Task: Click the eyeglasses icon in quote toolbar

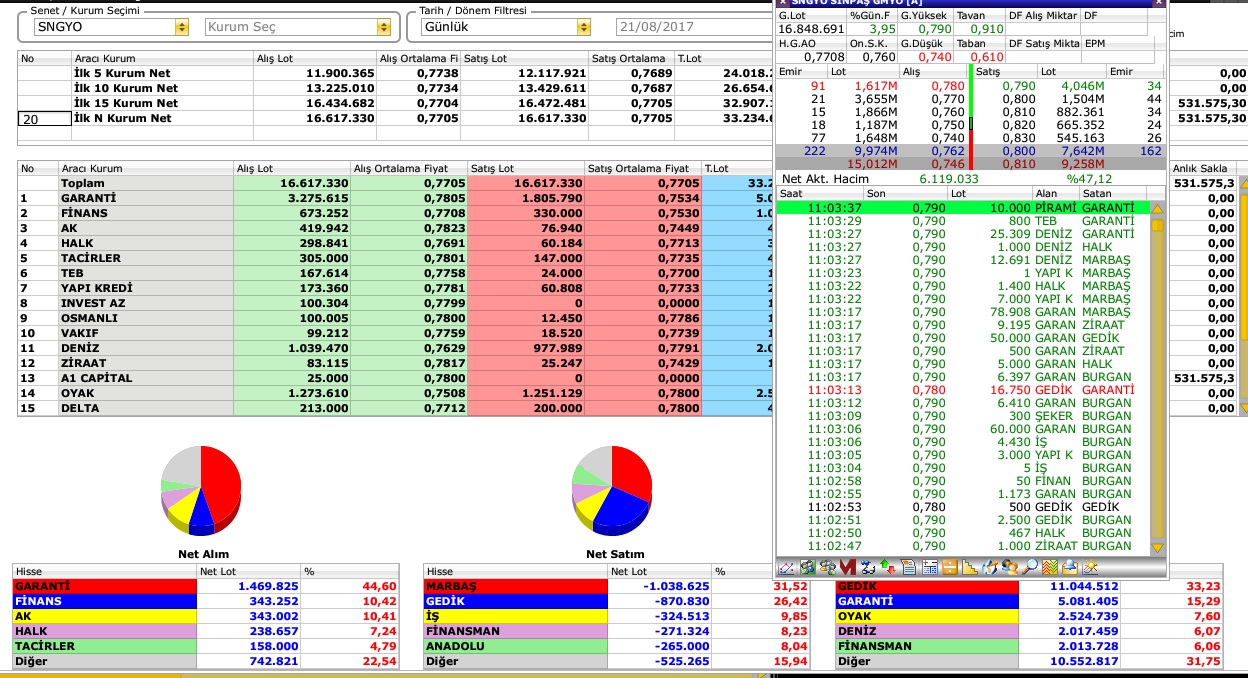Action: (868, 568)
